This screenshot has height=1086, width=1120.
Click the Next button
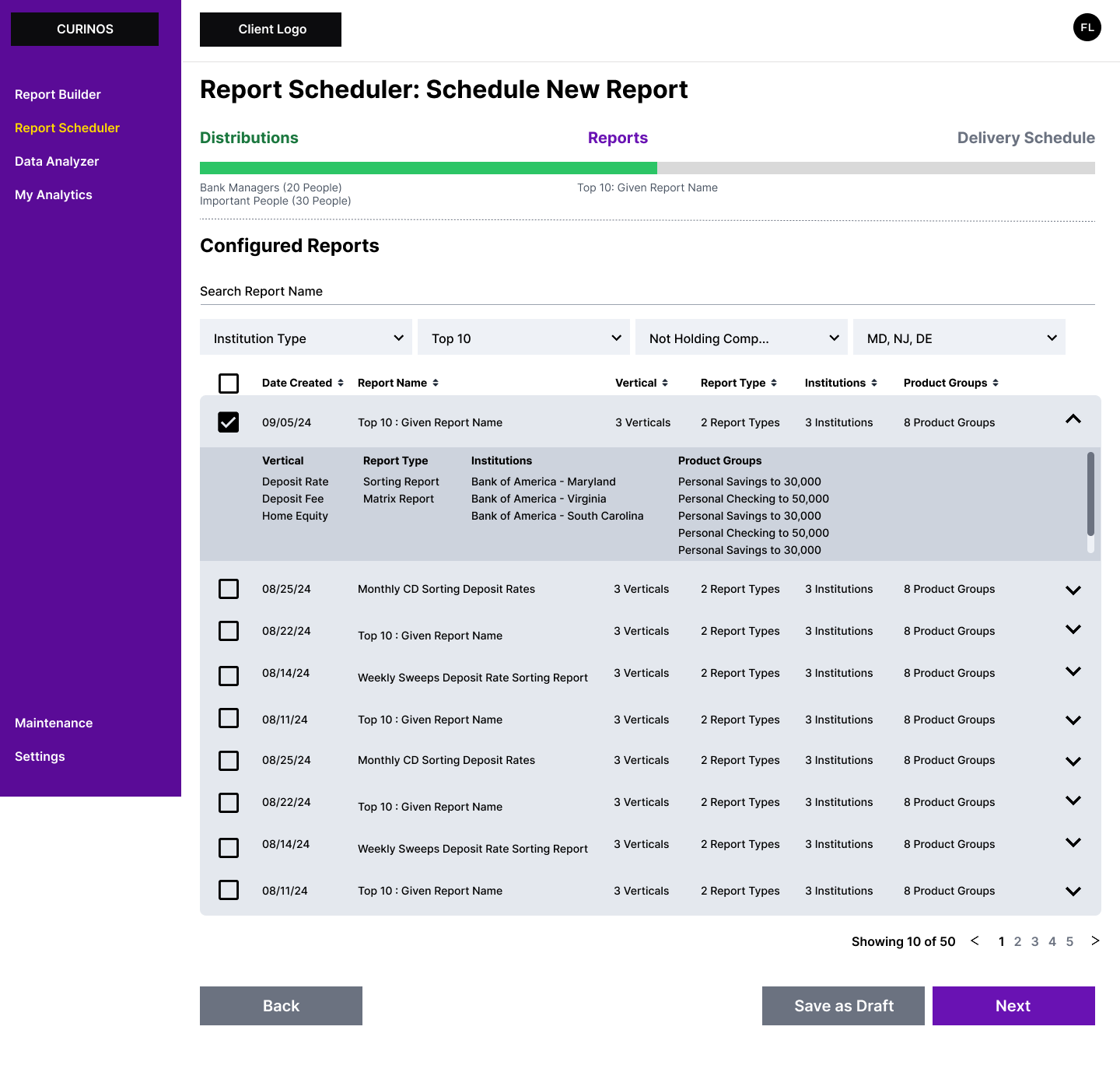tap(1013, 1006)
